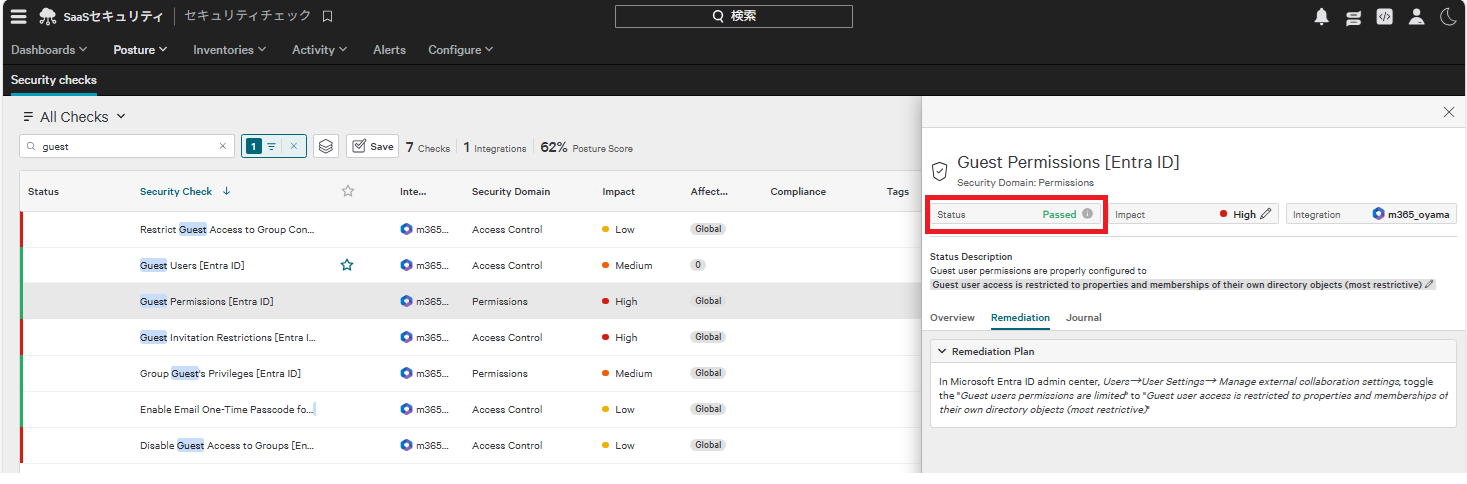Click the notifications bell icon
This screenshot has width=1467, height=484.
(1321, 16)
